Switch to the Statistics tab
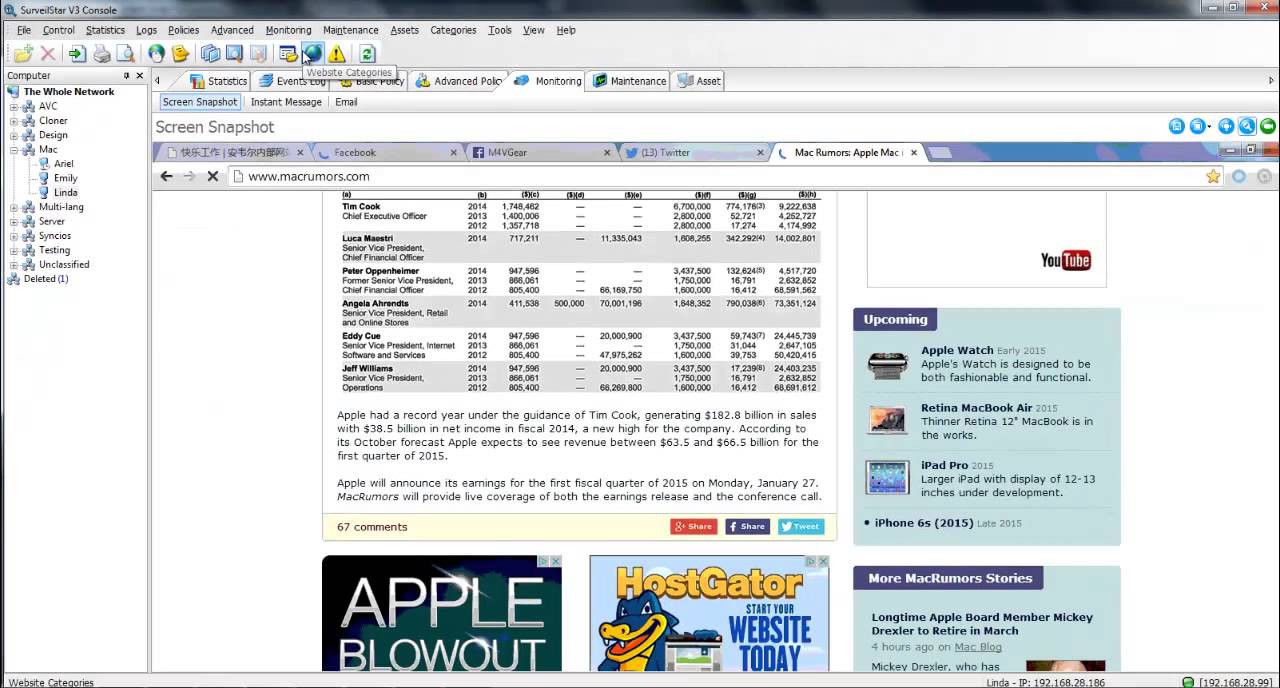This screenshot has height=688, width=1280. tap(218, 81)
